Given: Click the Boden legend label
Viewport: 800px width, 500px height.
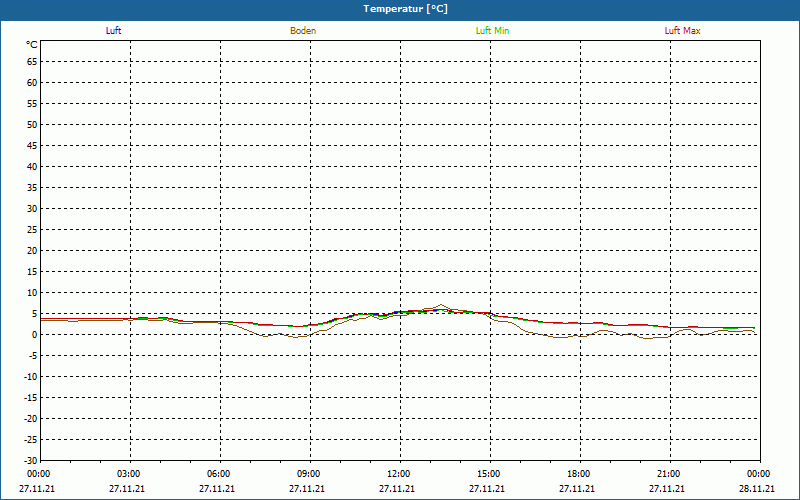Looking at the screenshot, I should point(303,31).
